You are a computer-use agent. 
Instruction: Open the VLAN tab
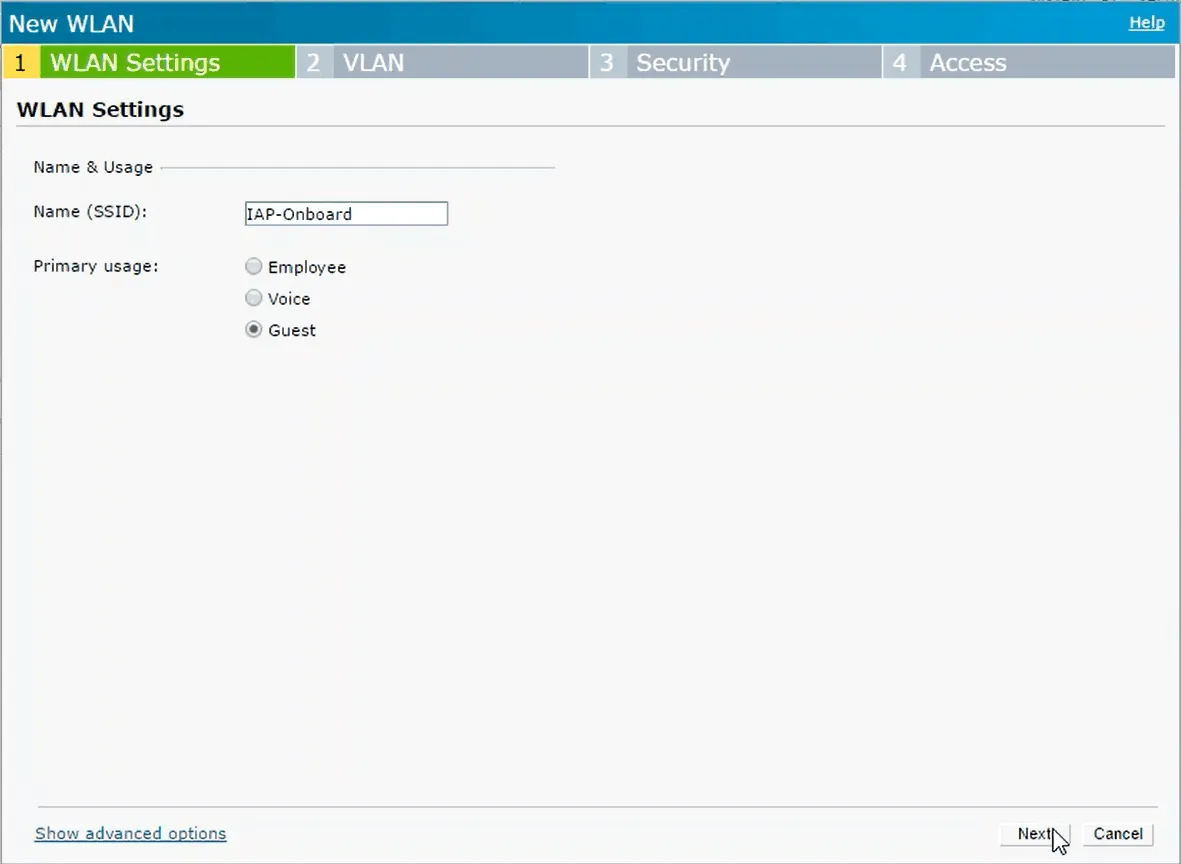[374, 63]
